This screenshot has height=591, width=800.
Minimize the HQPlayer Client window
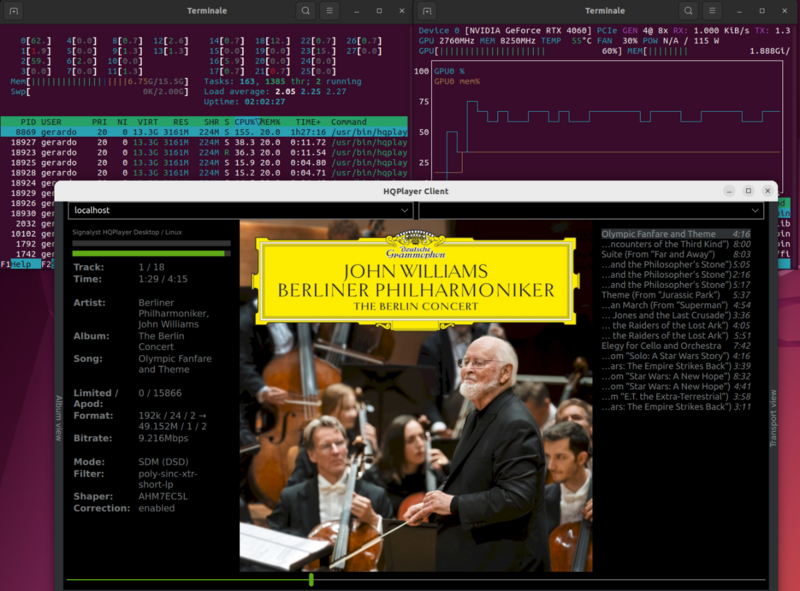(728, 190)
